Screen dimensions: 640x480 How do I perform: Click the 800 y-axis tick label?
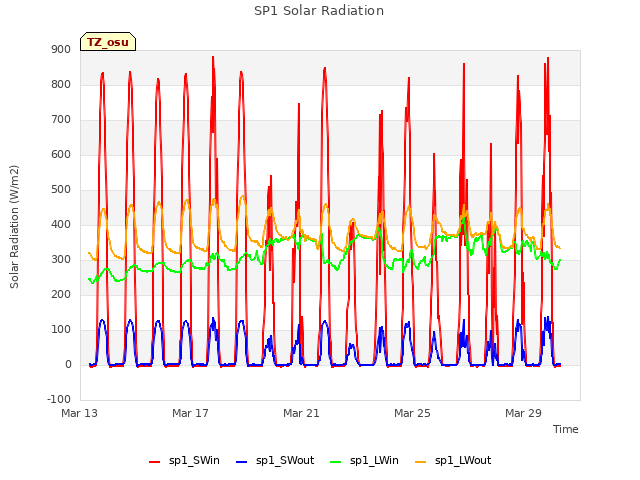click(x=61, y=85)
